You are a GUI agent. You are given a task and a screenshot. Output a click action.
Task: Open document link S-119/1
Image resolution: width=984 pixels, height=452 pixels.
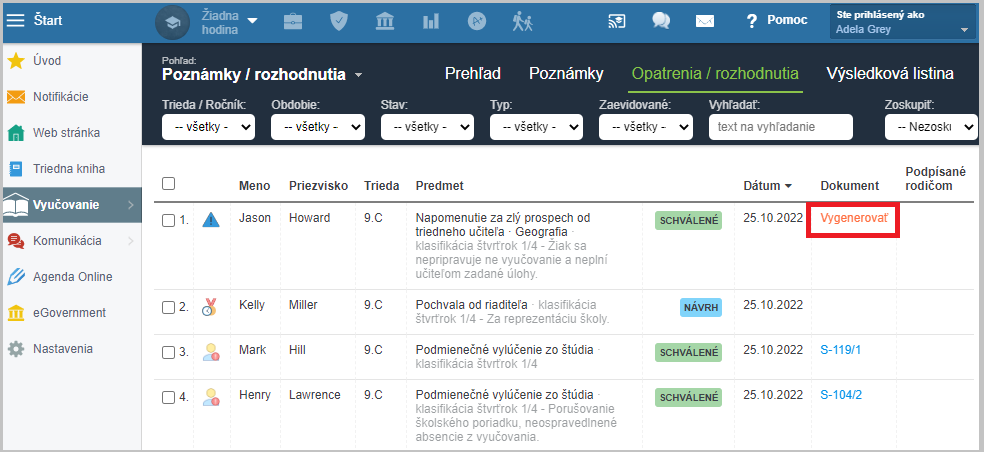(x=841, y=350)
